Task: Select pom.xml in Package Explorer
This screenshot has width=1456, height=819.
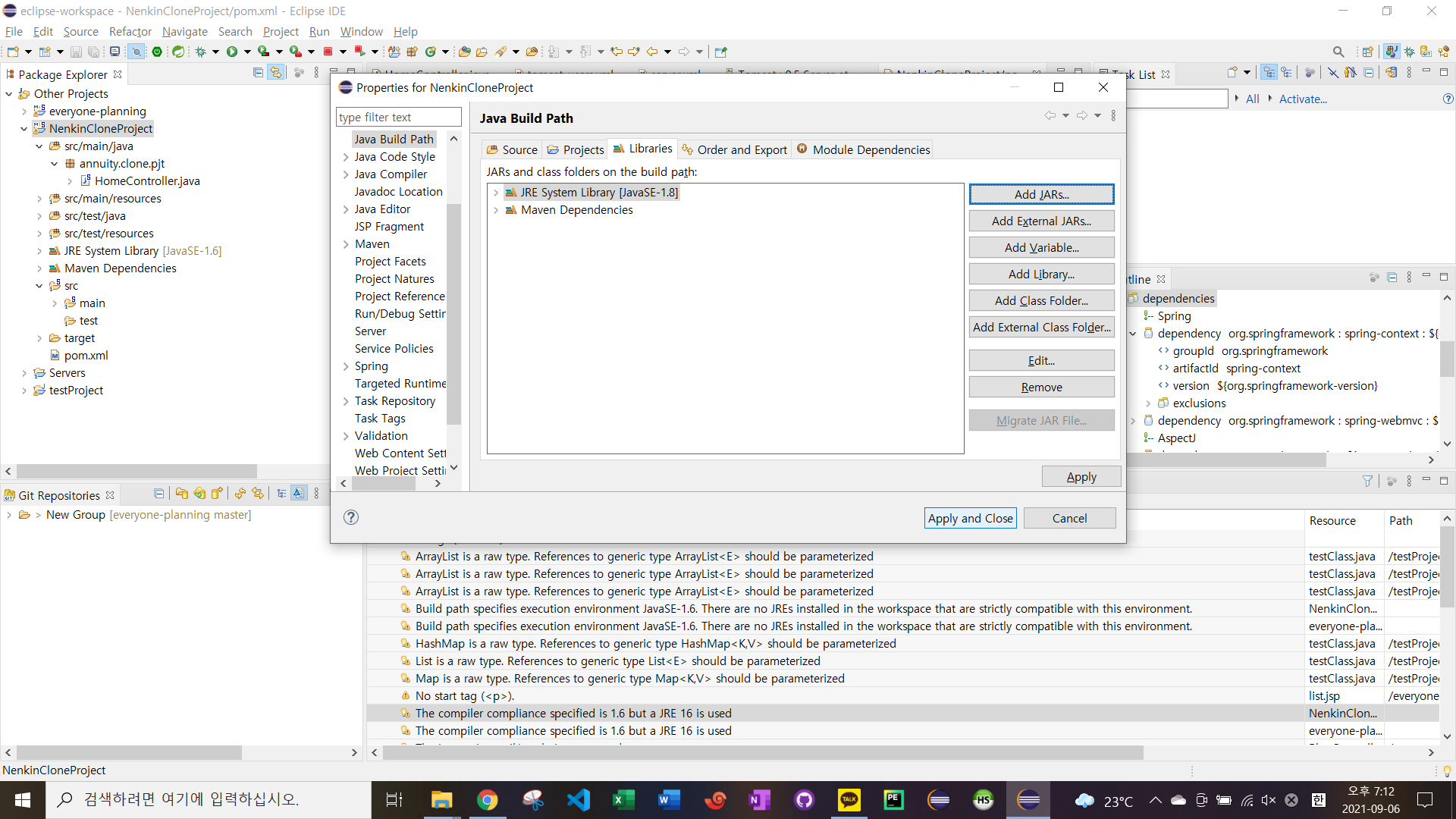Action: coord(86,356)
